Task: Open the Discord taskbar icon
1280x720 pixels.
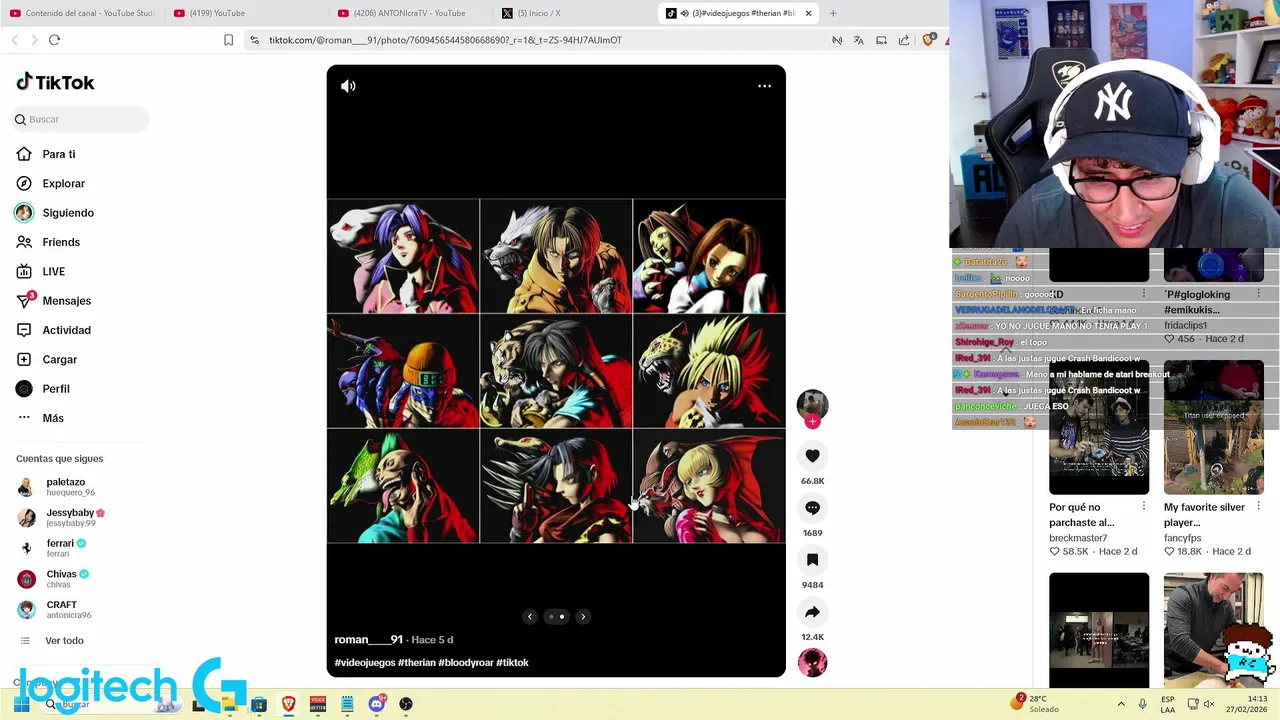Action: click(376, 704)
